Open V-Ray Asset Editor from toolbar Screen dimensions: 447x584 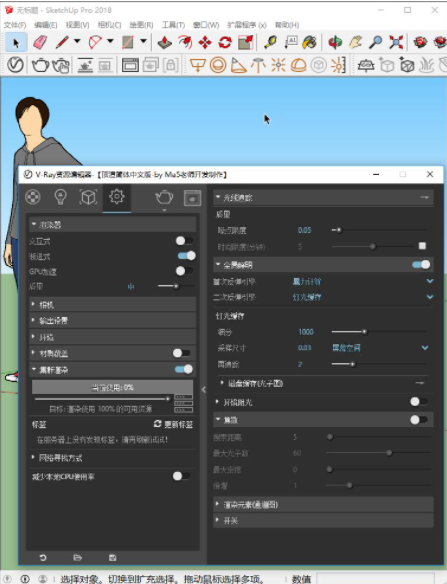(15, 65)
